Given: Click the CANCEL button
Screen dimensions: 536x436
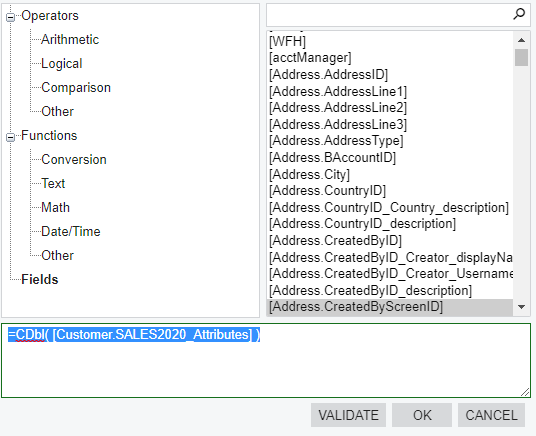Looking at the screenshot, I should (491, 415).
